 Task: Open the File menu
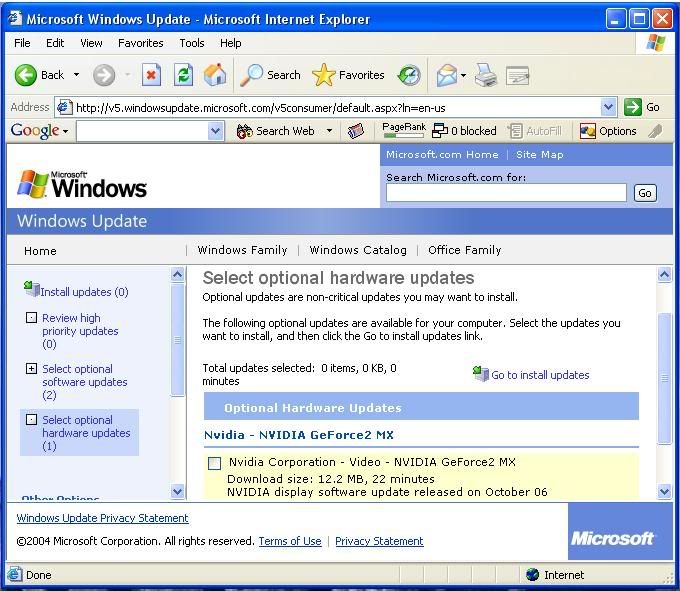tap(22, 43)
